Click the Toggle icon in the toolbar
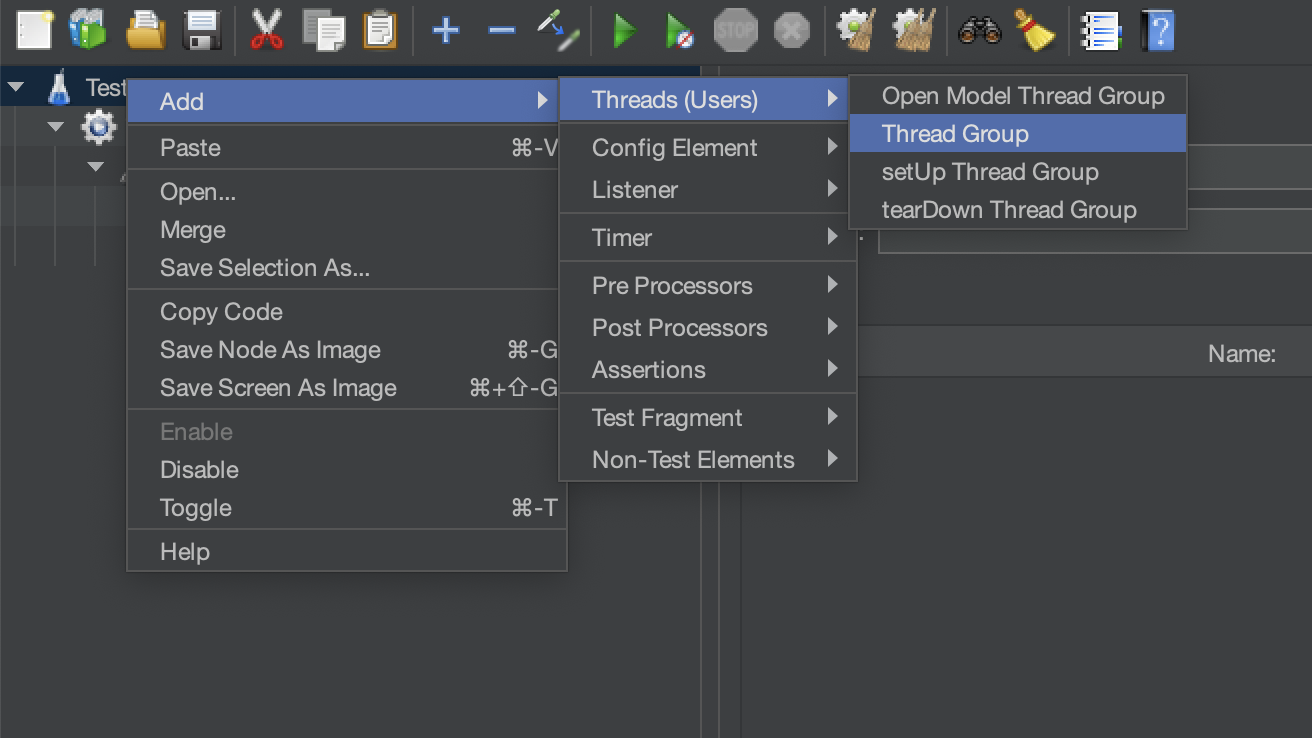The height and width of the screenshot is (738, 1312). [x=558, y=30]
